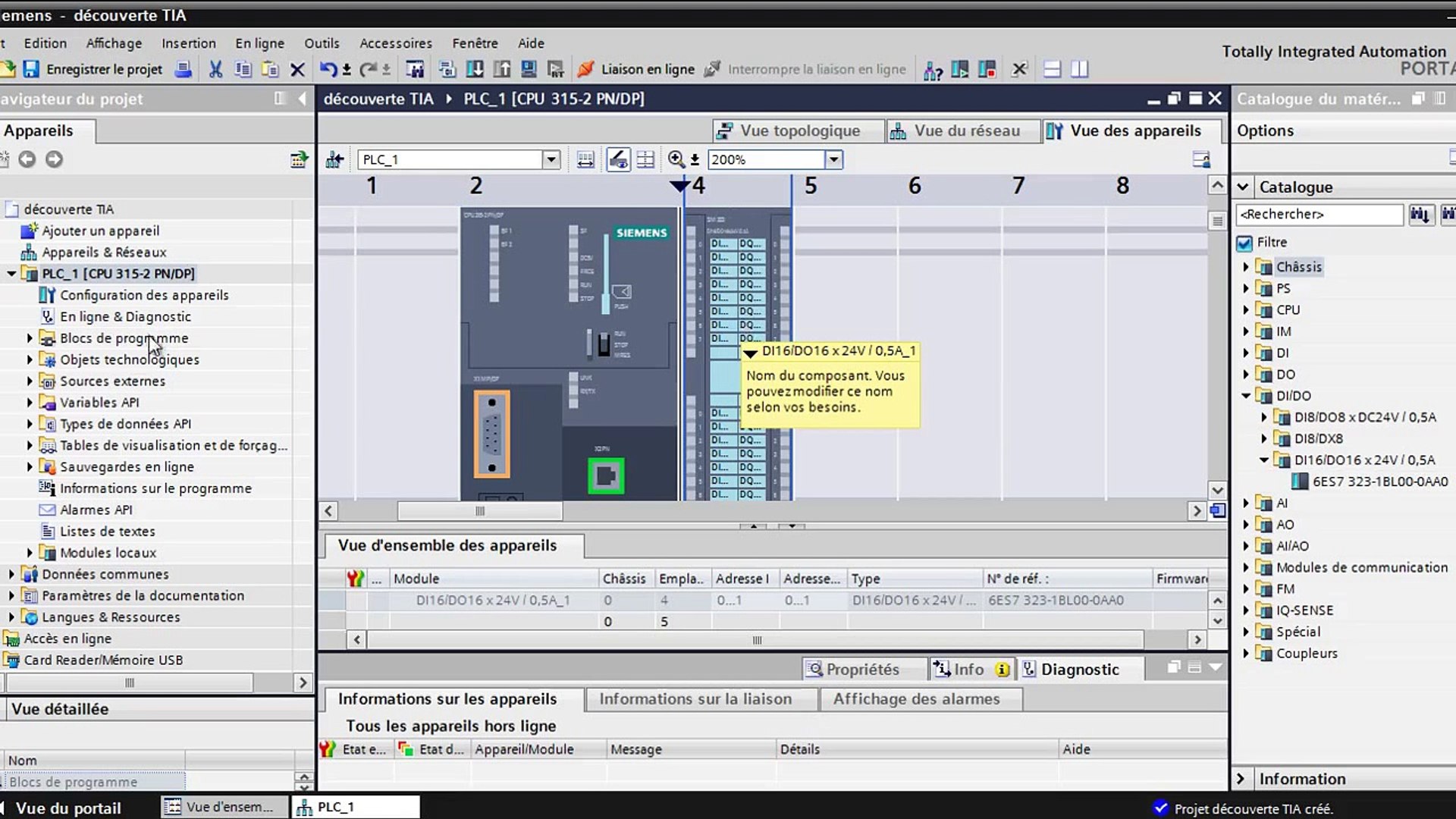This screenshot has height=819, width=1456.
Task: Click the save project disk icon
Action: click(31, 69)
